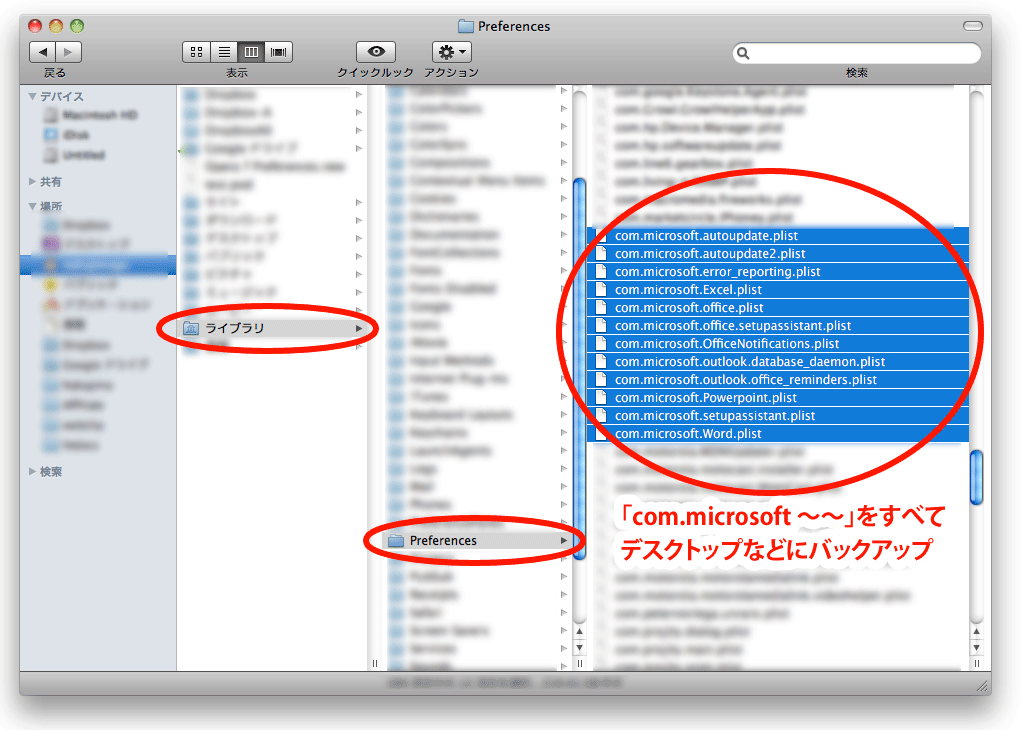Screen dimensions: 1021x730
Task: Collapse the デバイス sidebar section
Action: pyautogui.click(x=32, y=96)
